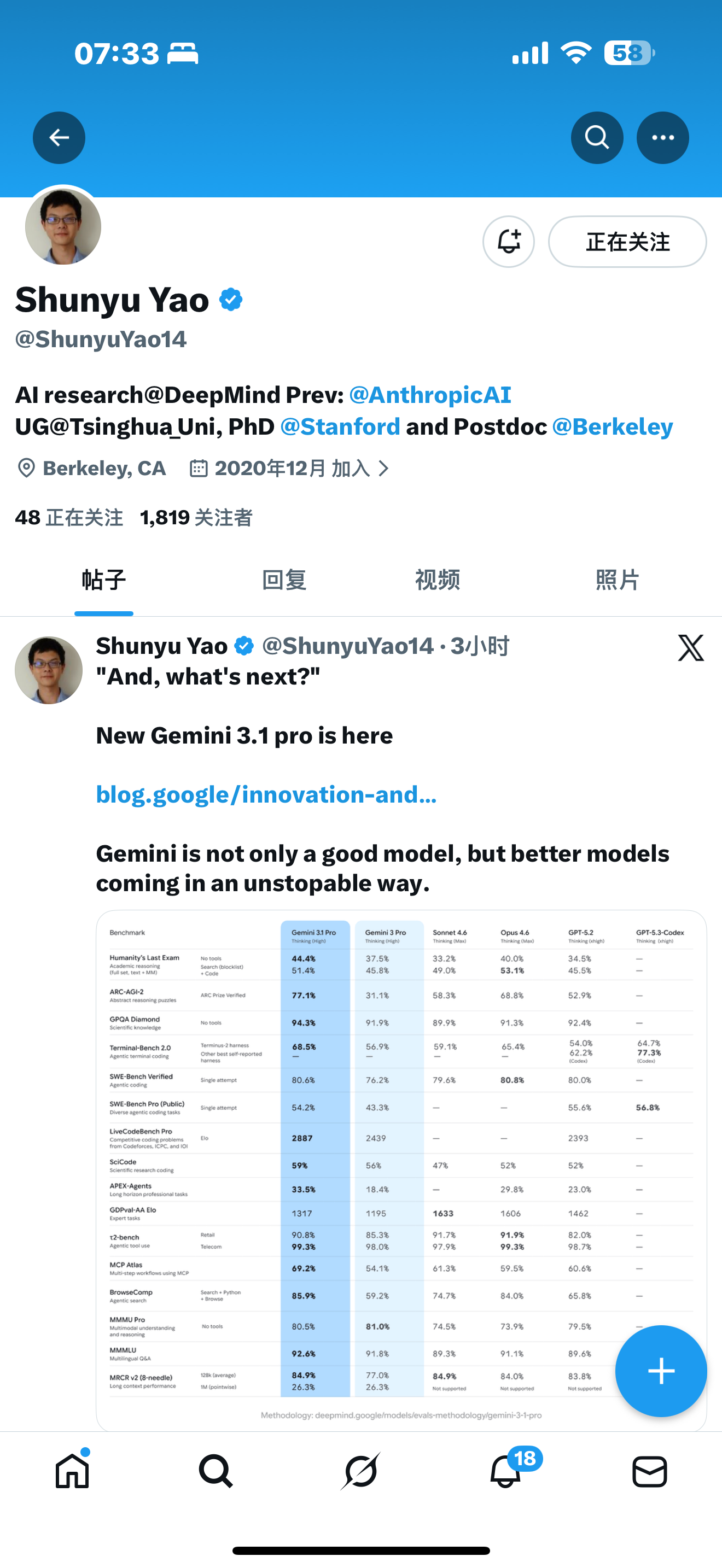Open the @Berkeley mention link
The height and width of the screenshot is (1568, 722).
(613, 426)
